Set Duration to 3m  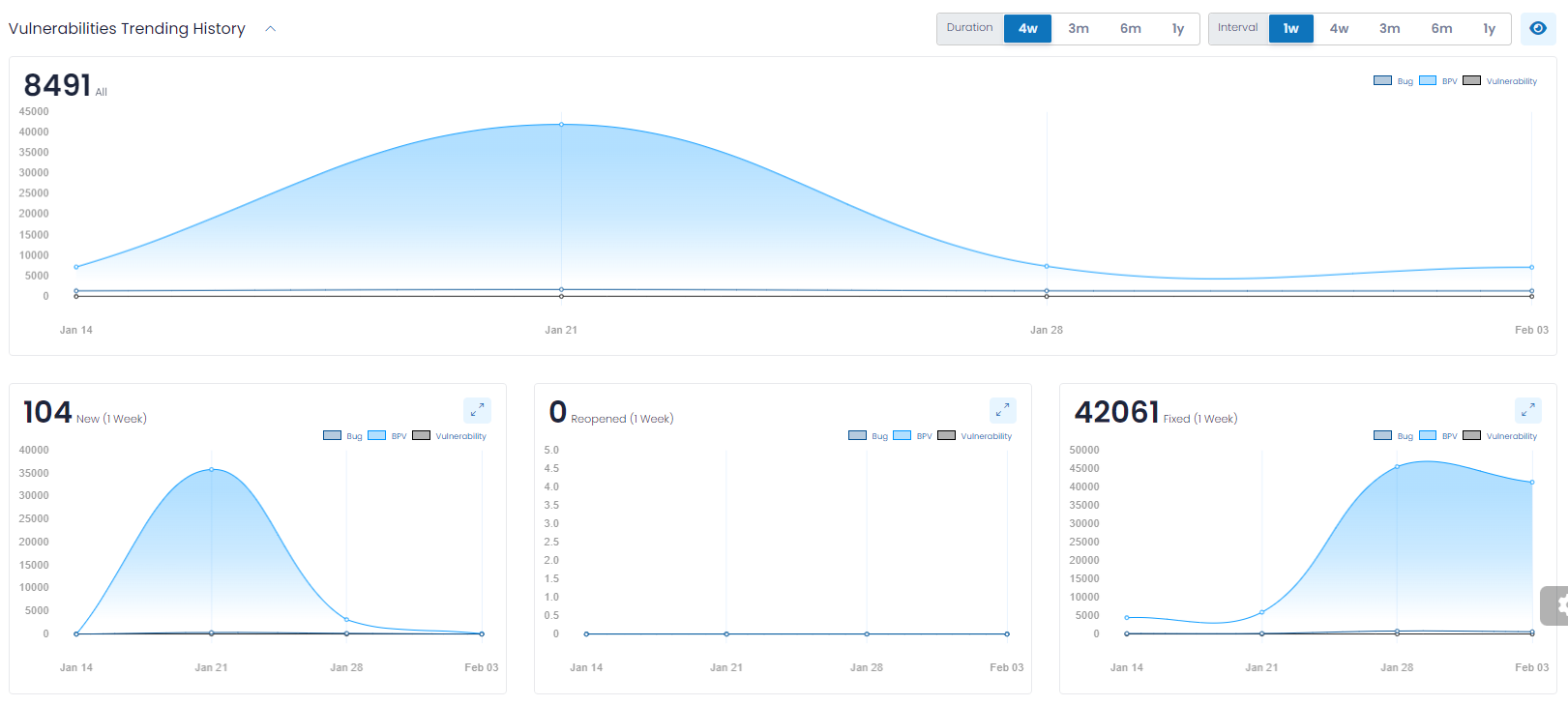coord(1079,28)
